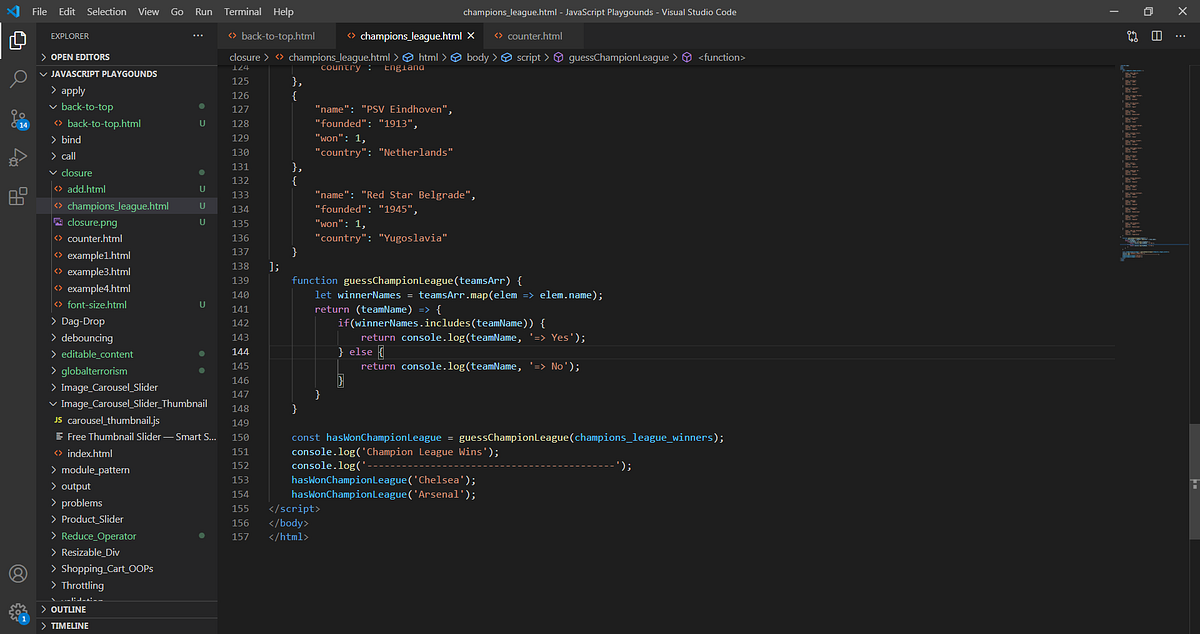Open editor More Actions ellipsis menu

coord(1181,35)
